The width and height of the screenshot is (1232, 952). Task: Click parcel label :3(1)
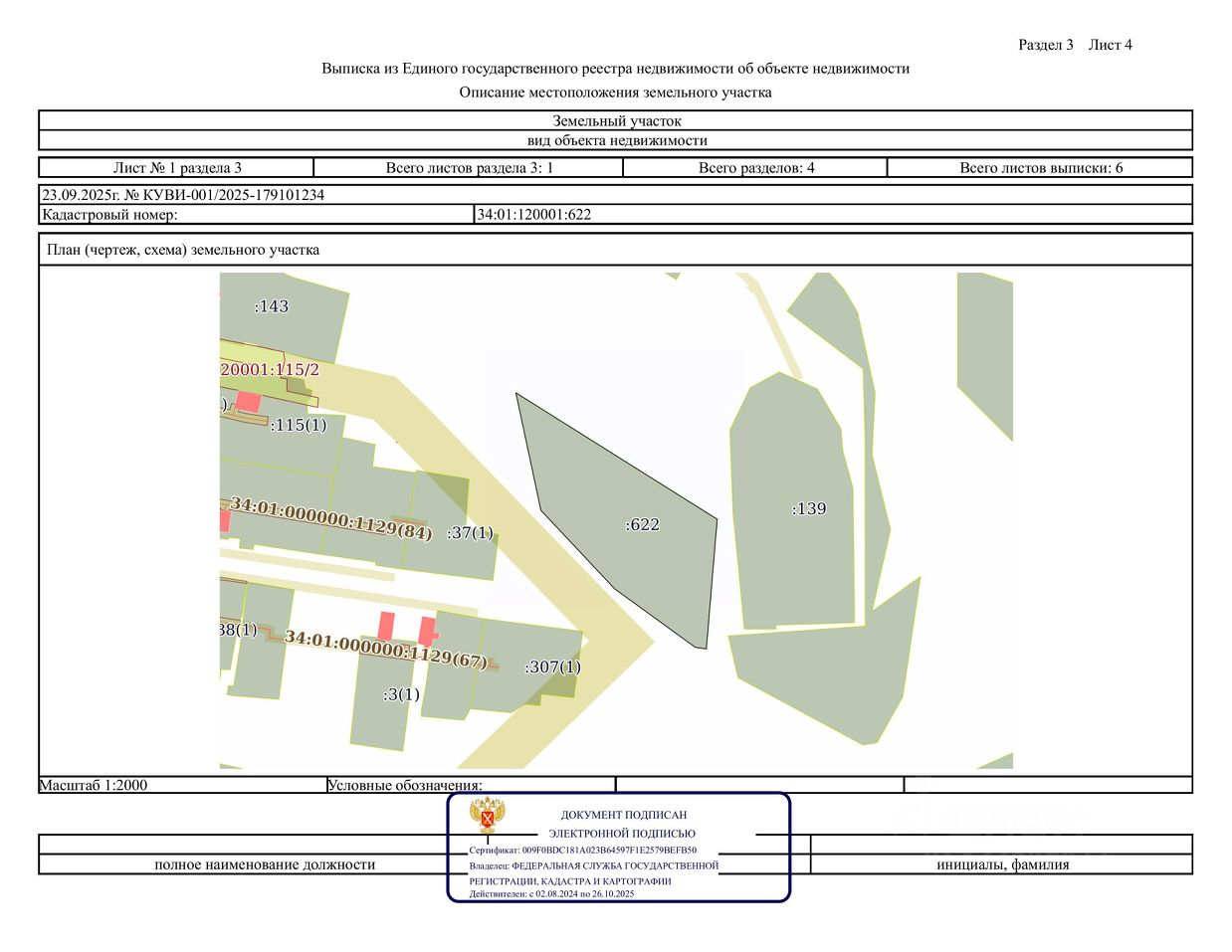point(401,694)
